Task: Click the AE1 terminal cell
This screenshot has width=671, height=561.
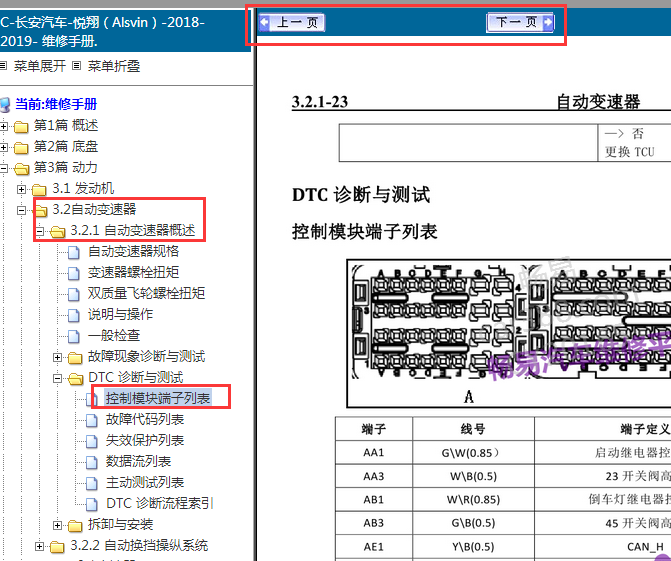Action: 374,547
